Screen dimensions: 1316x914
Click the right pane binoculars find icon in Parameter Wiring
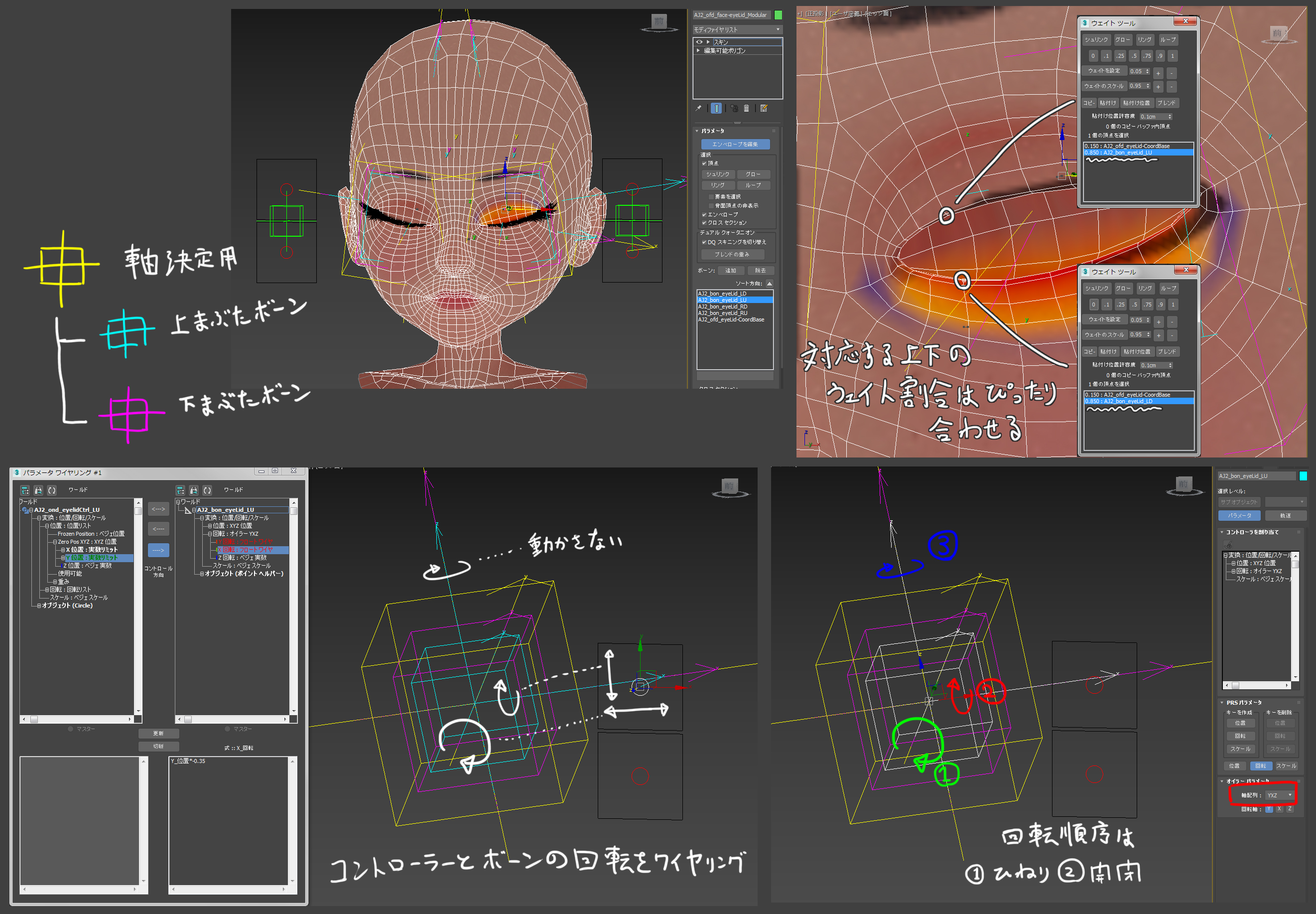tap(193, 490)
